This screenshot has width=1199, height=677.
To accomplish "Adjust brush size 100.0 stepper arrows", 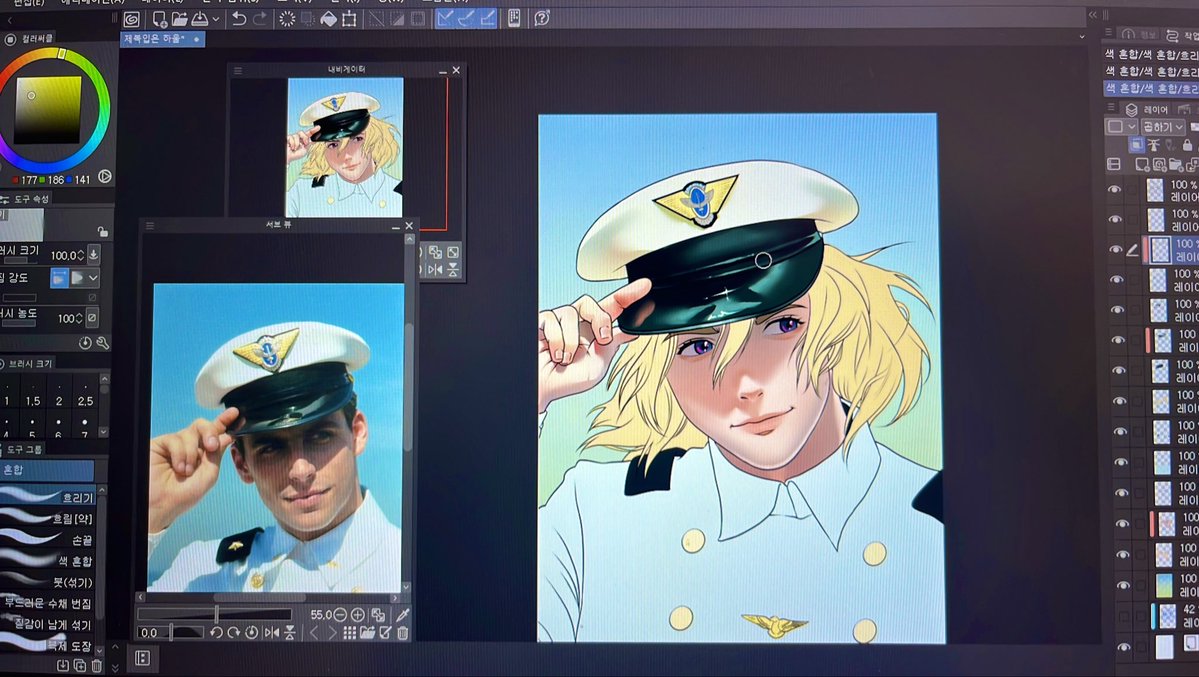I will 80,255.
